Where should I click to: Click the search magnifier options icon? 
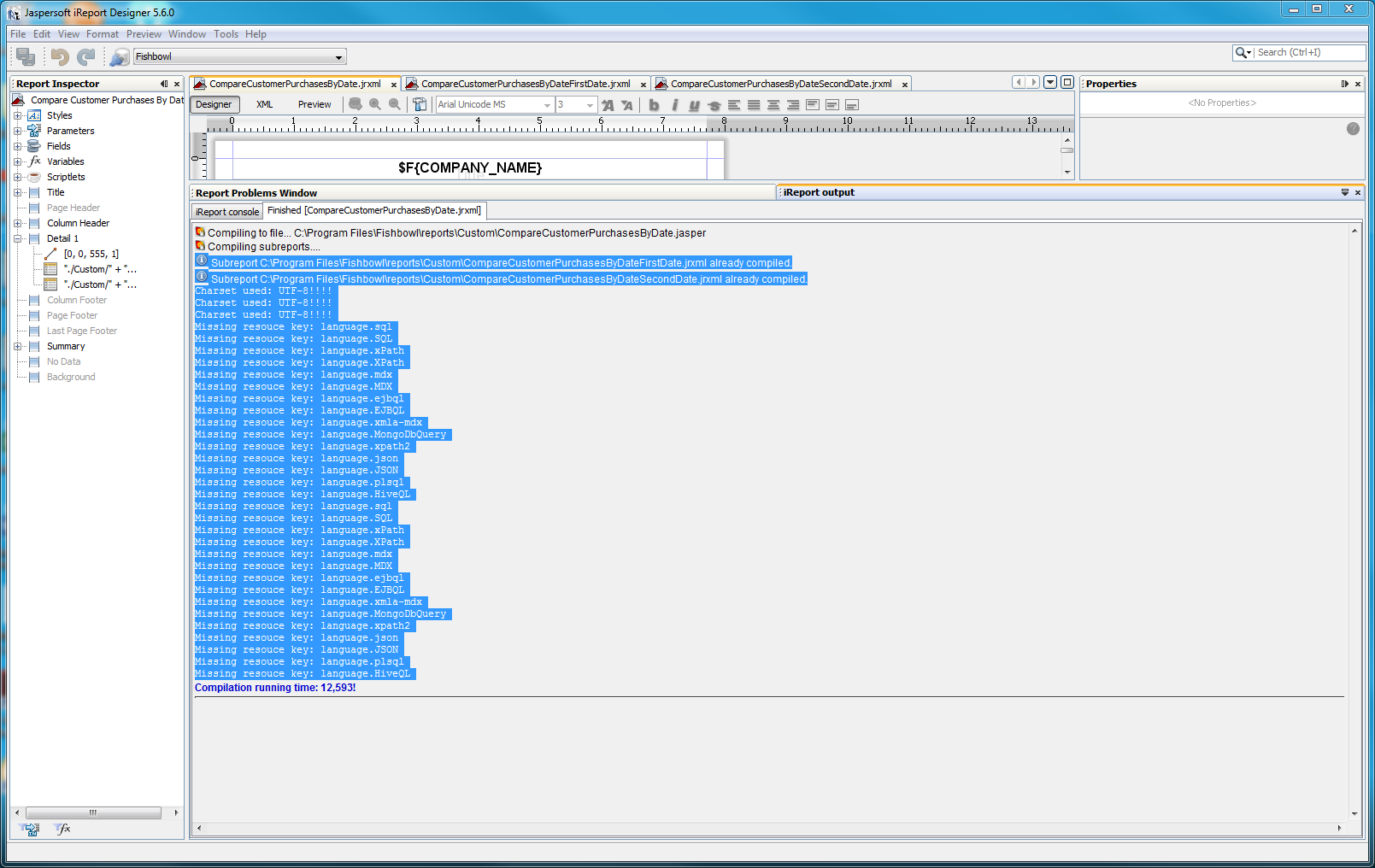coord(1243,52)
